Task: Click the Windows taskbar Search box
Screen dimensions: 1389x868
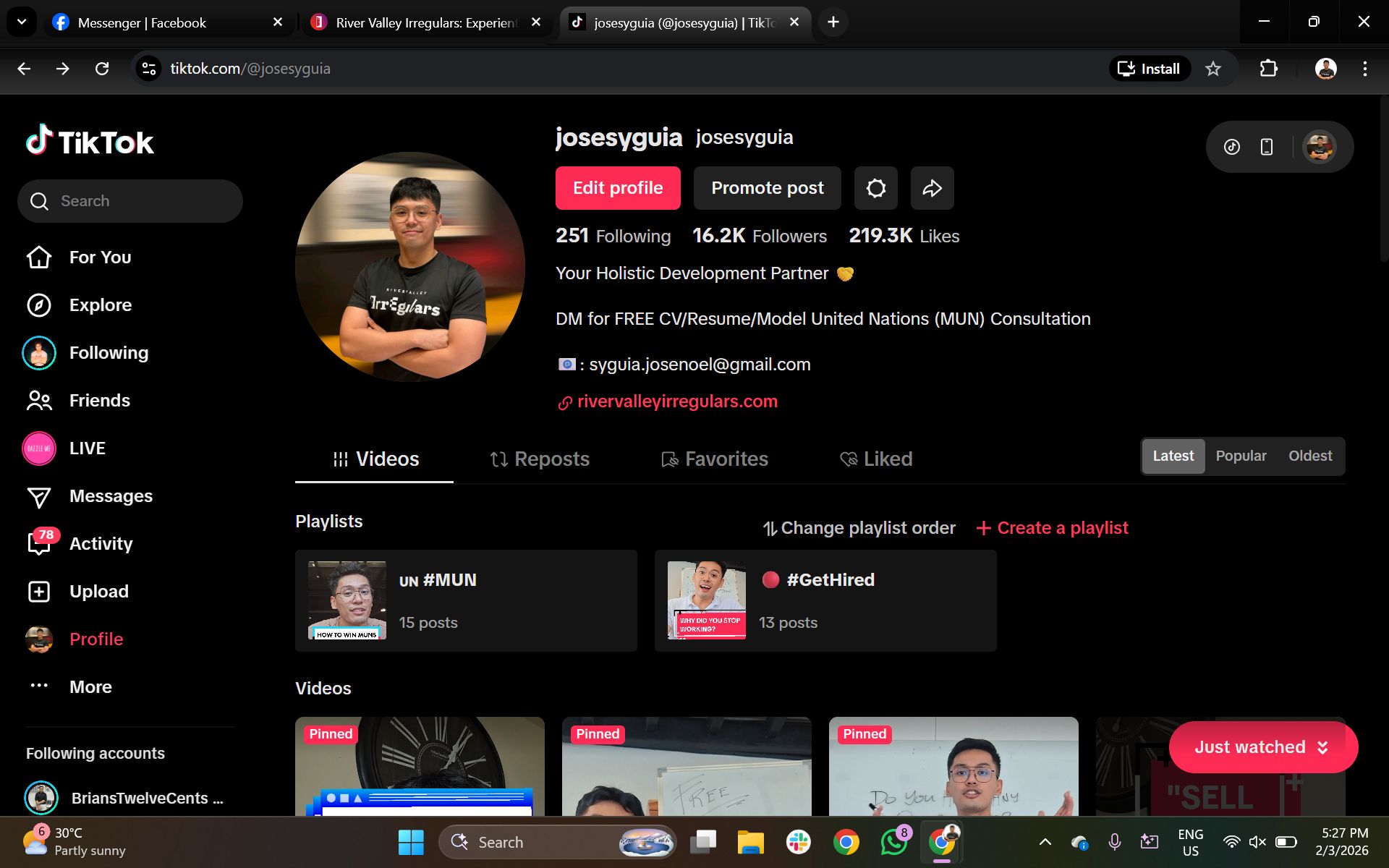Action: pos(557,842)
